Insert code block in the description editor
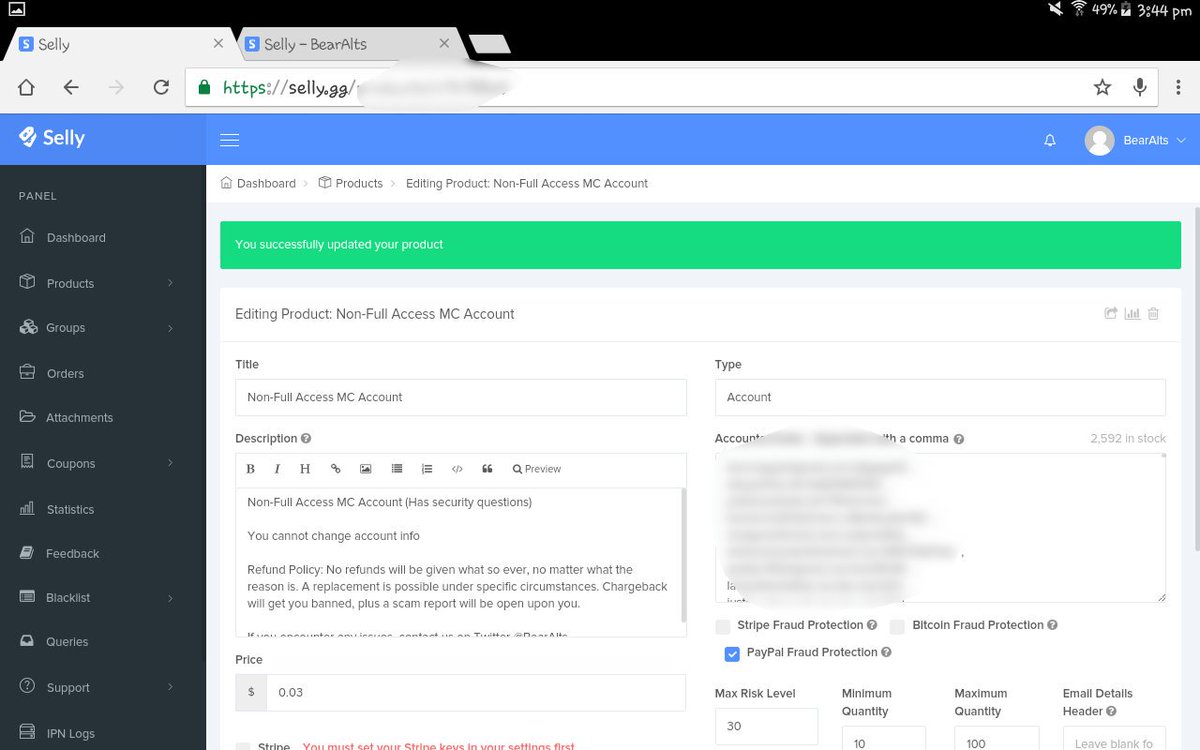 point(457,469)
